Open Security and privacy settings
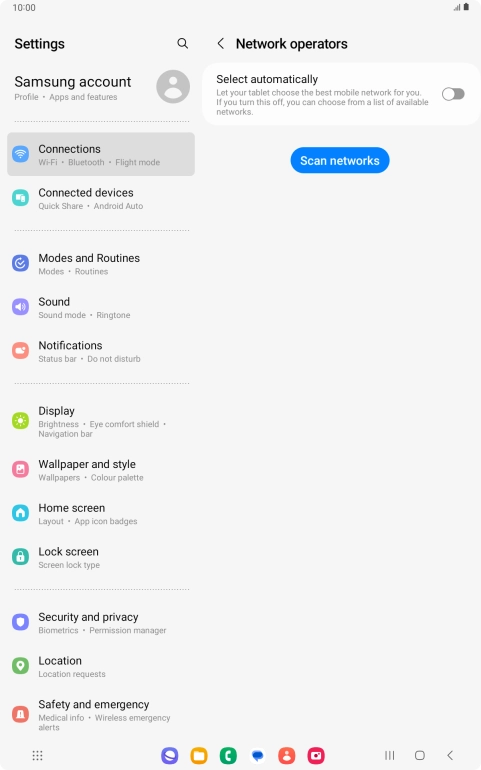The image size is (481, 770). pyautogui.click(x=101, y=623)
